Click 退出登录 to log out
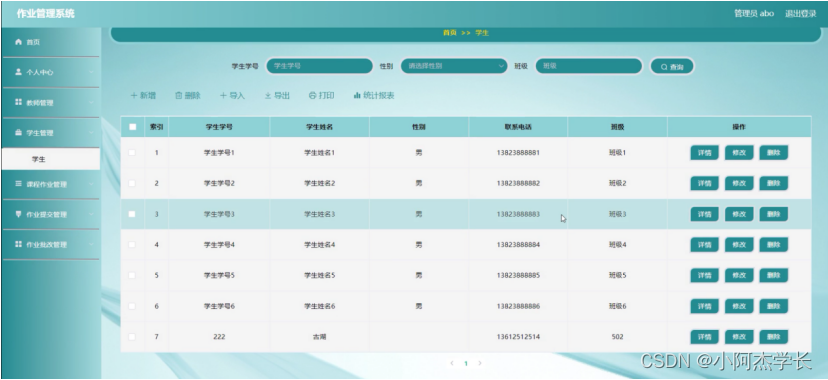 click(x=801, y=14)
